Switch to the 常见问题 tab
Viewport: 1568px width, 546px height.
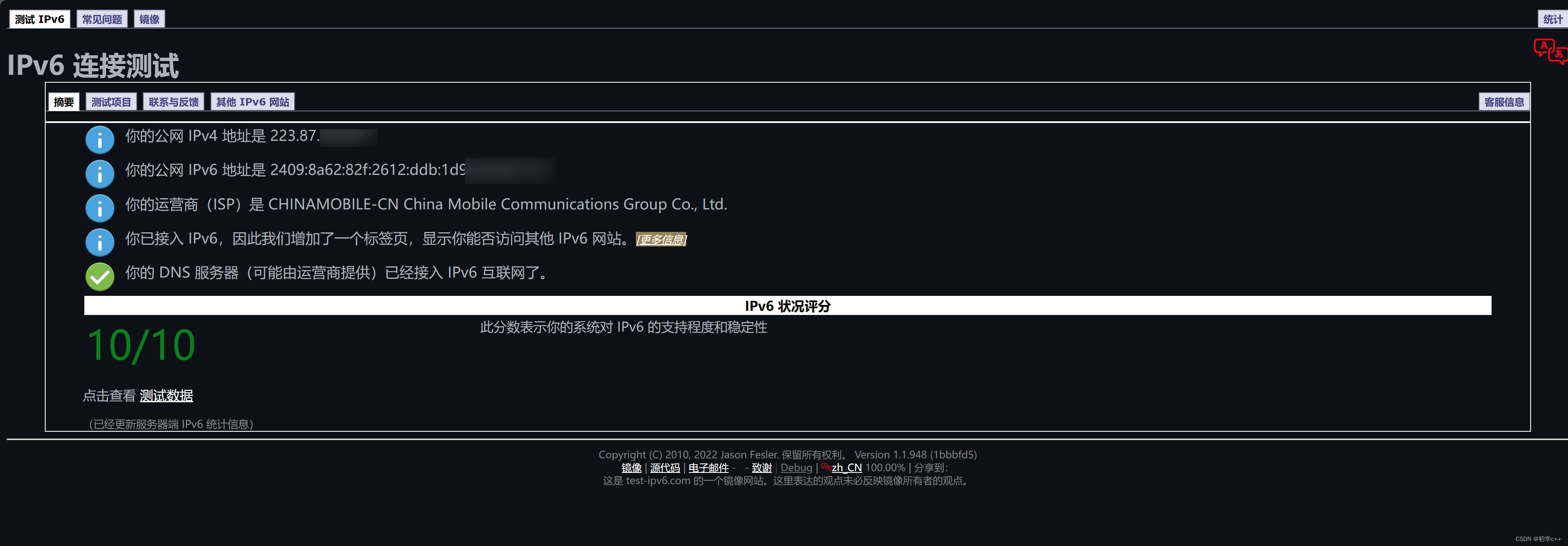(102, 19)
